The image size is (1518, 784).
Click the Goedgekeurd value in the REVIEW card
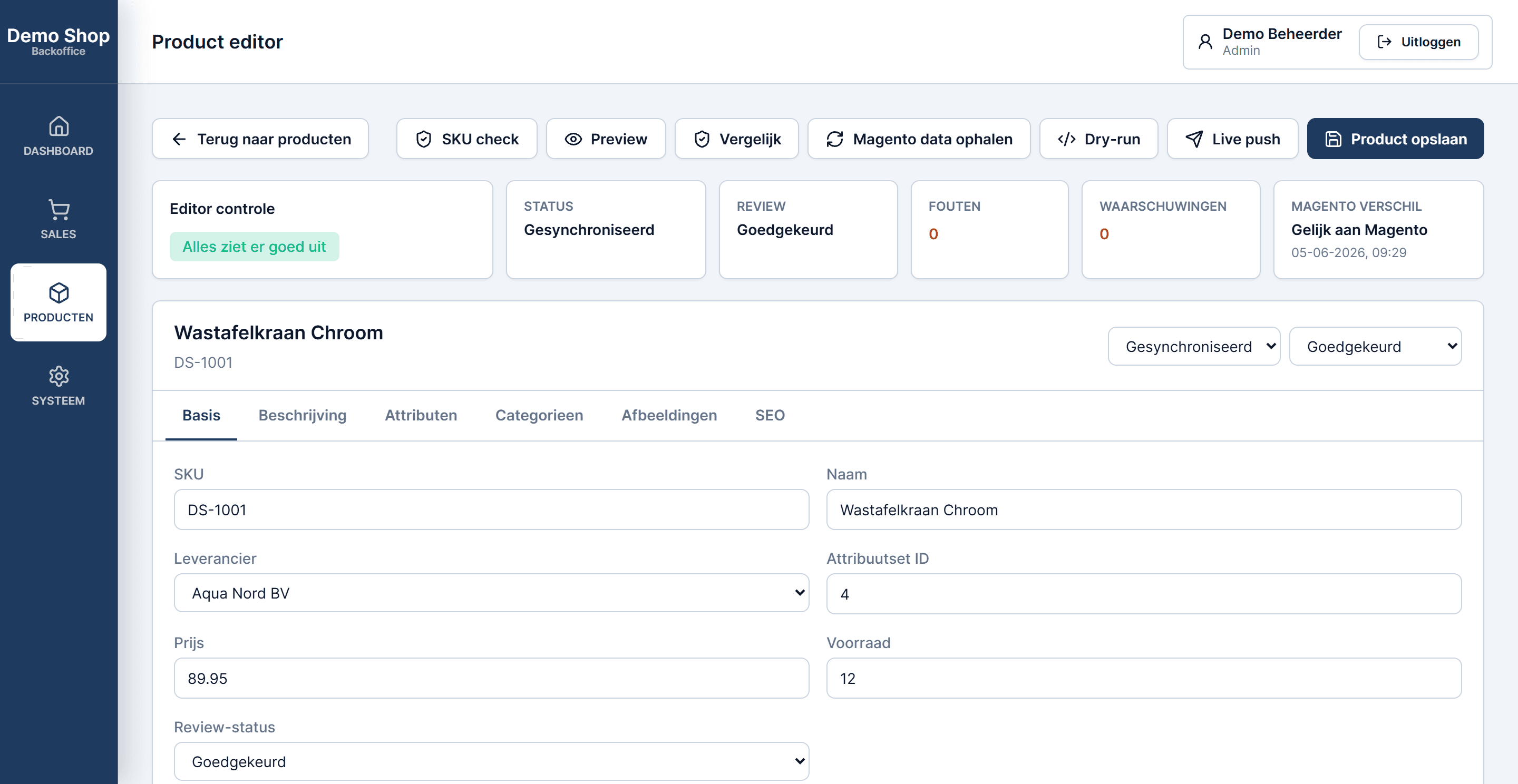[x=785, y=230]
